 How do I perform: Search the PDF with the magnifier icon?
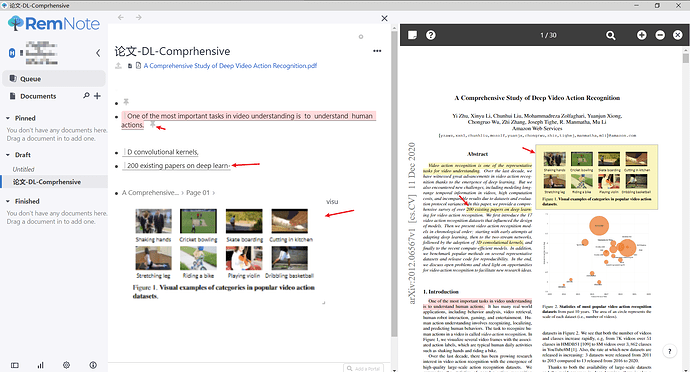(610, 35)
